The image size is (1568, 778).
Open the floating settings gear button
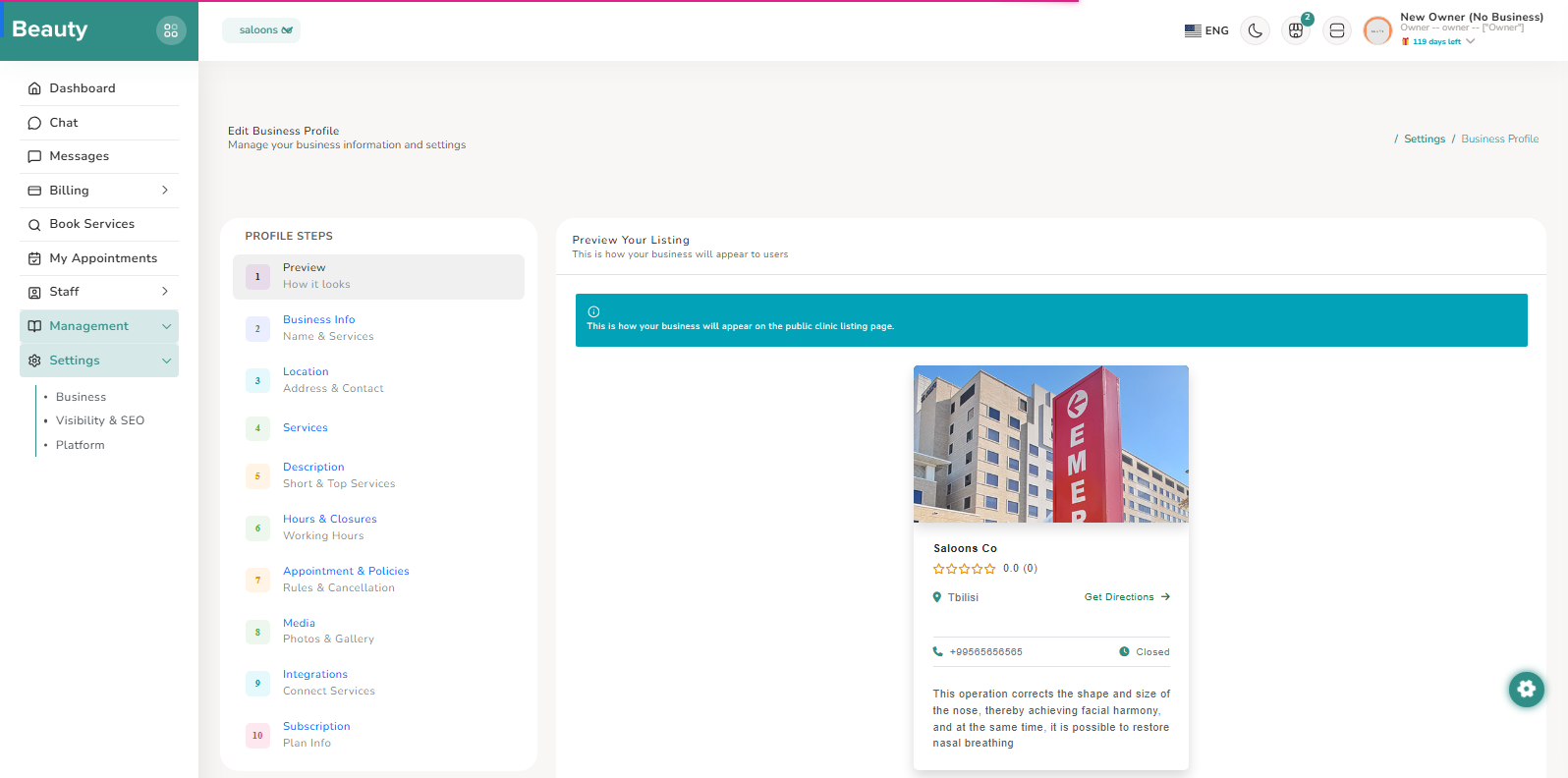pyautogui.click(x=1527, y=689)
